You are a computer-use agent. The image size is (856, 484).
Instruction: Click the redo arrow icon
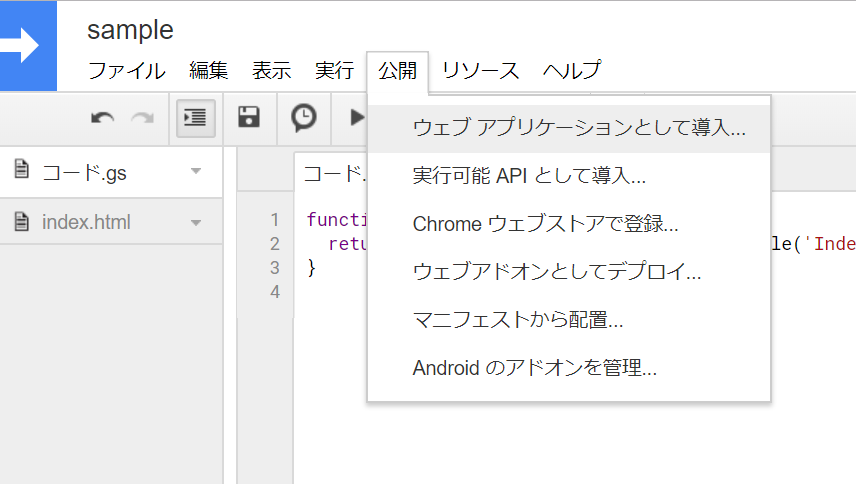pyautogui.click(x=142, y=118)
